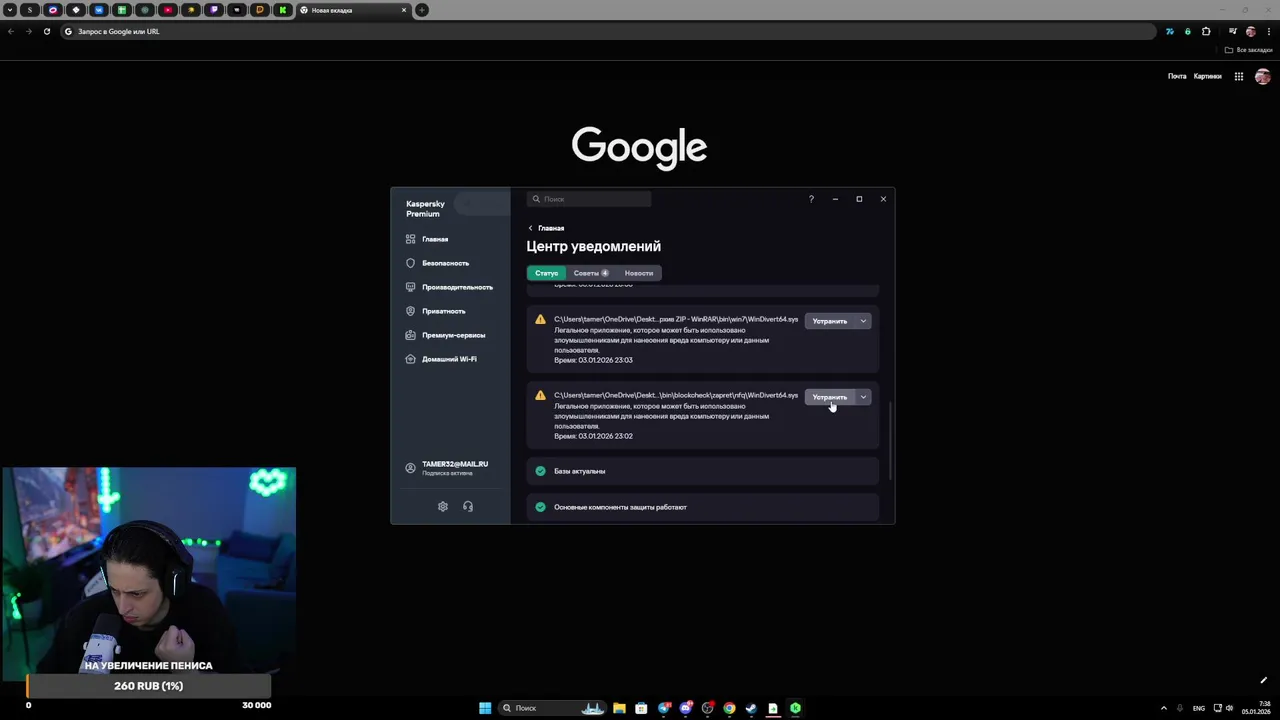Open Kaspersky settings gear
The height and width of the screenshot is (720, 1280).
(x=443, y=506)
